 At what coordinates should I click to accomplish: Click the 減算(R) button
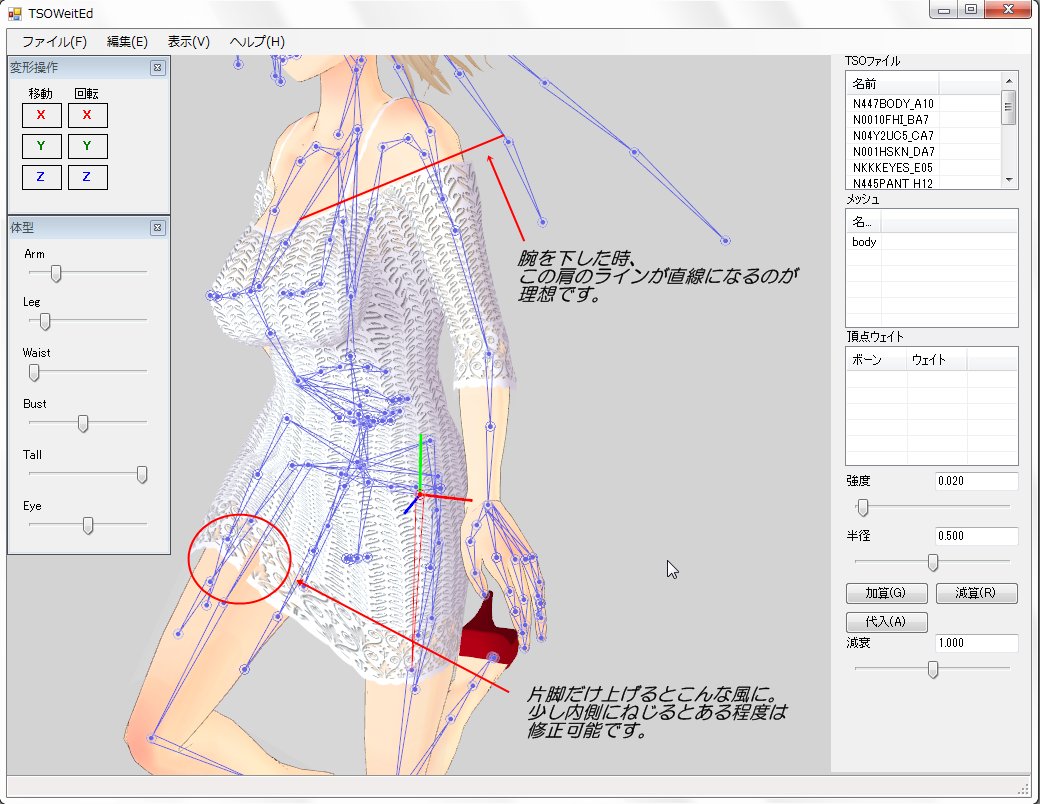[976, 593]
